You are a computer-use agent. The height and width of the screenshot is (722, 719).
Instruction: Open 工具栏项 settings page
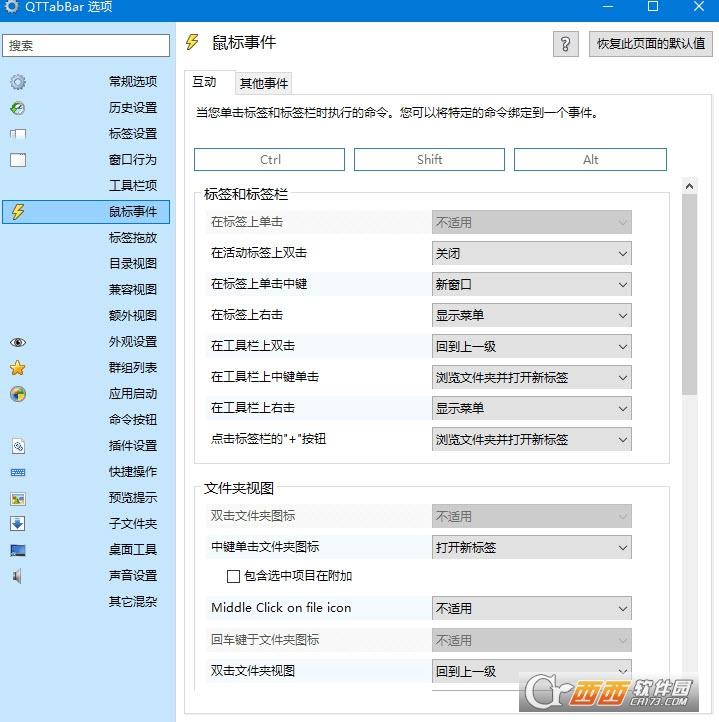coord(86,186)
